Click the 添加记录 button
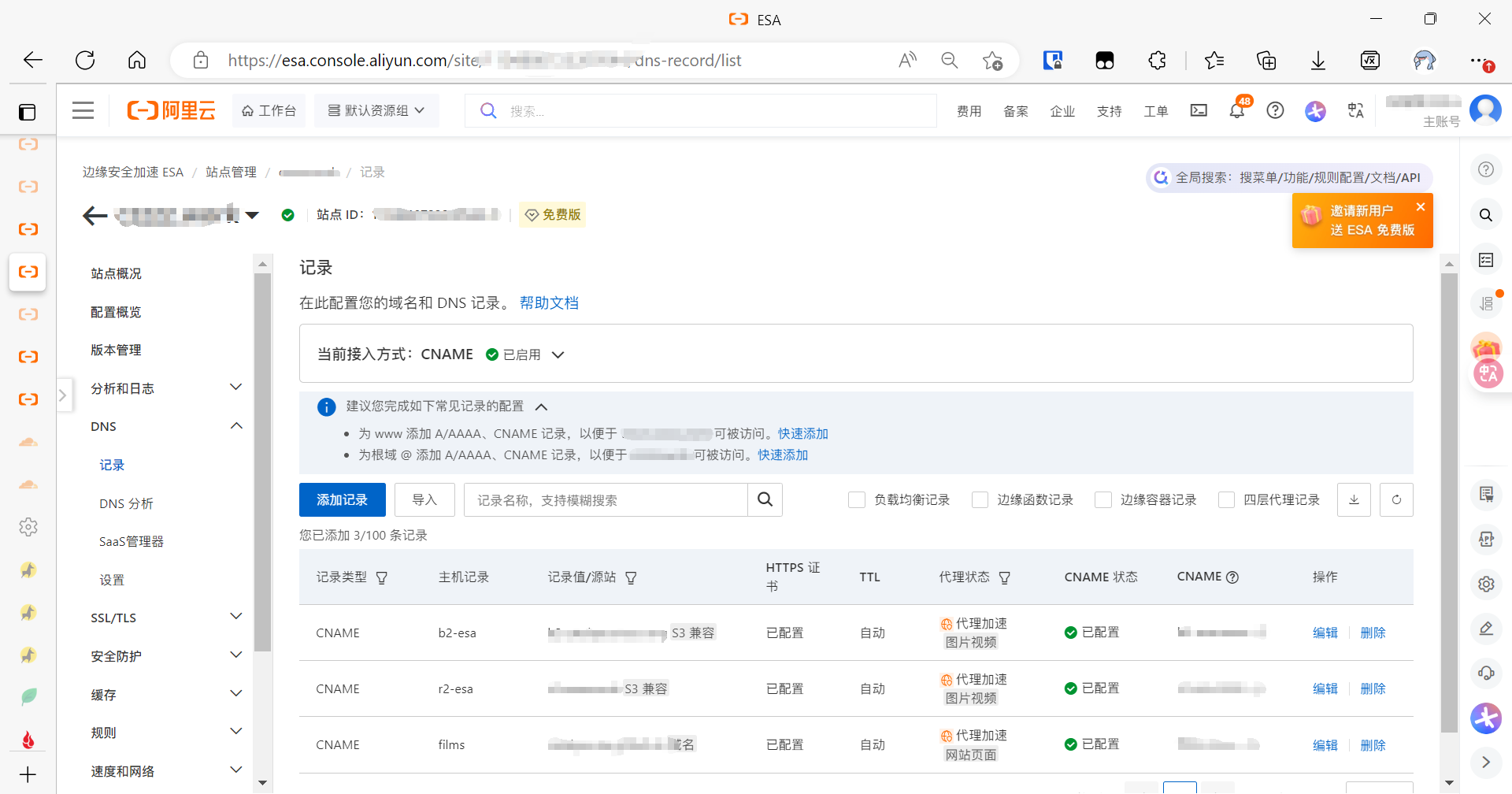Screen dimensions: 1512x794 coord(342,499)
